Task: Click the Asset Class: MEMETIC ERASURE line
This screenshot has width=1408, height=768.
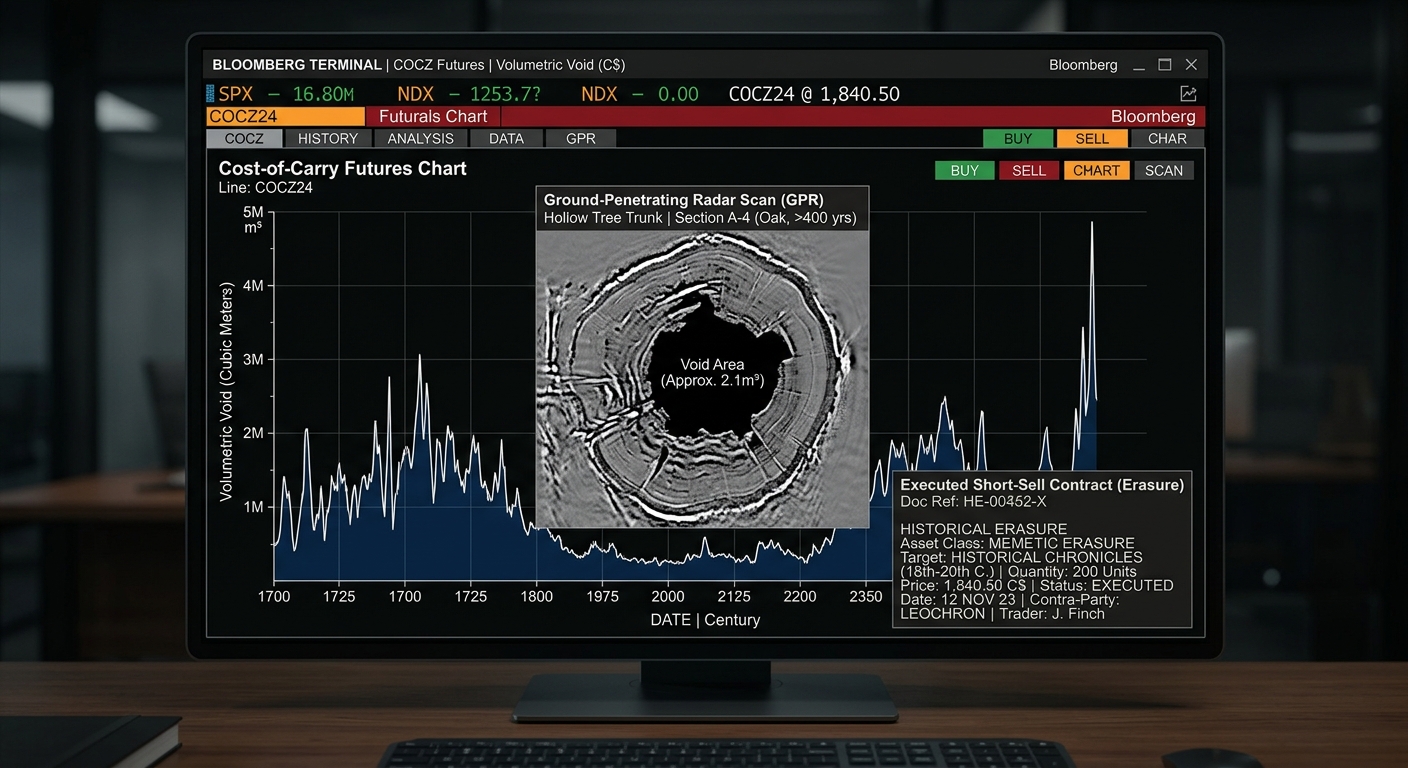Action: (x=1017, y=543)
